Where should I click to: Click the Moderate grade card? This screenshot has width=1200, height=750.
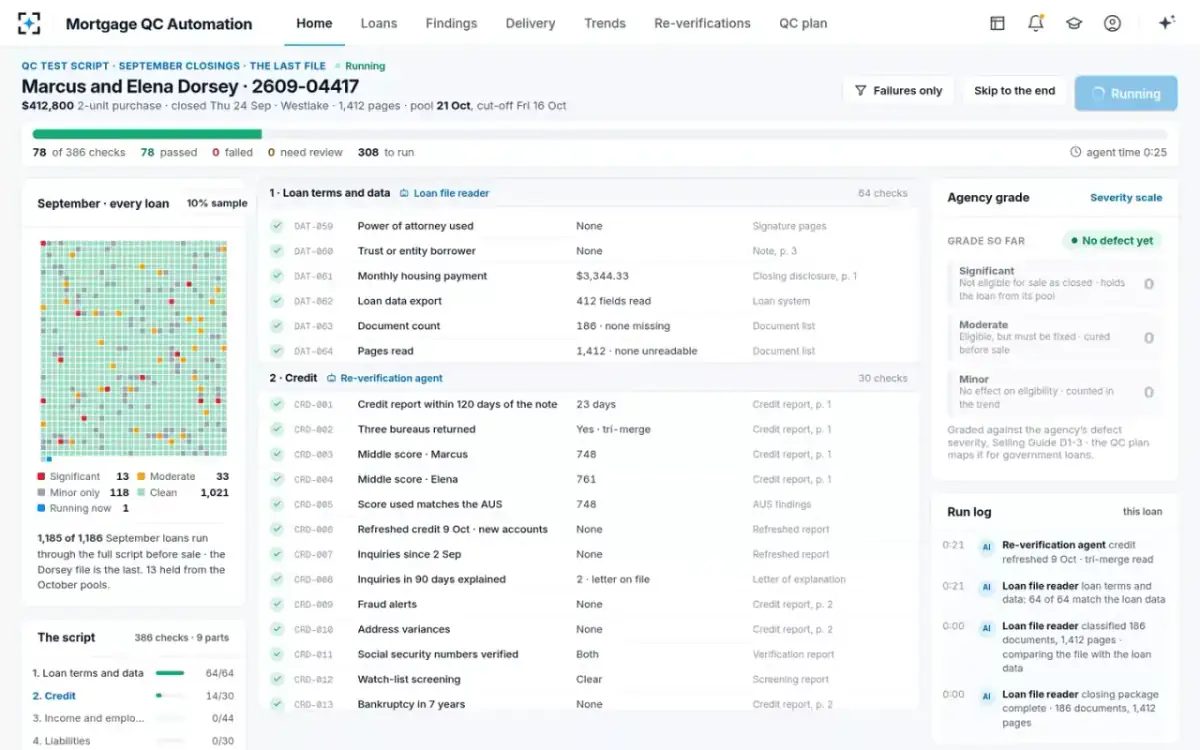[x=1055, y=337]
